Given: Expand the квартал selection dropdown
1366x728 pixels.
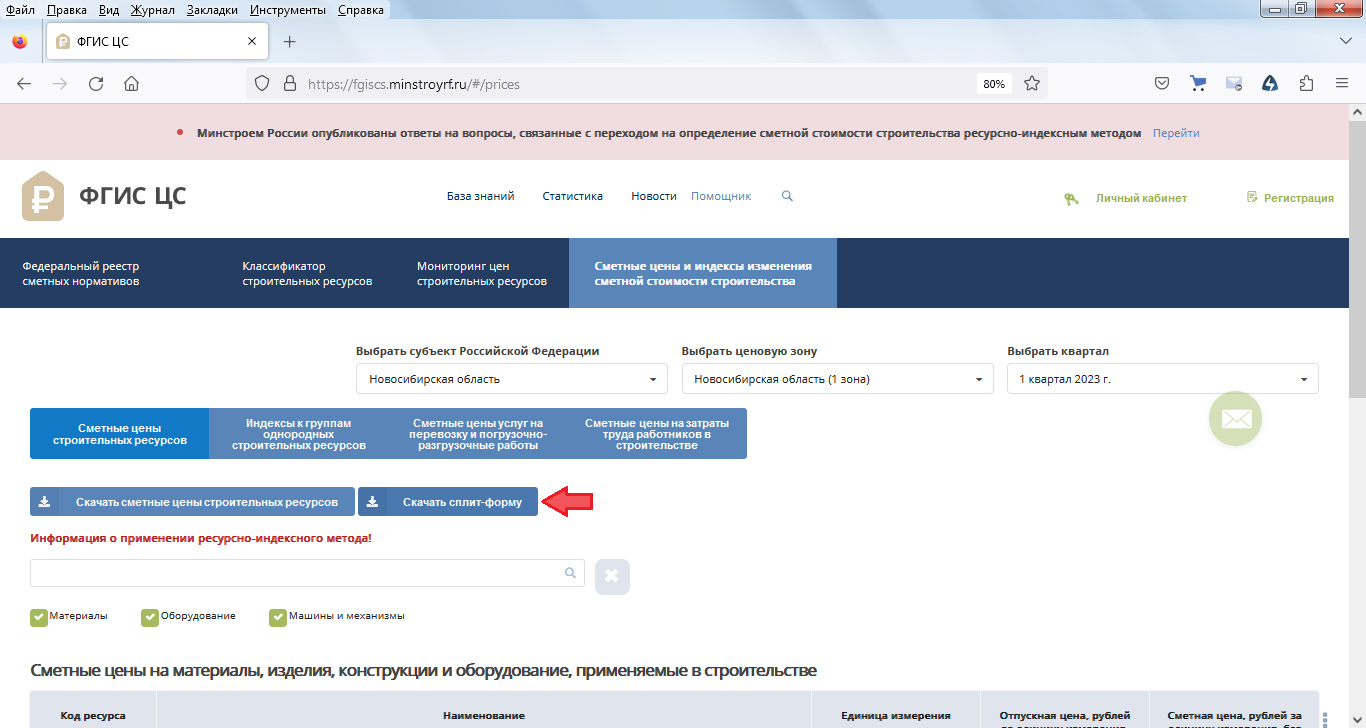Looking at the screenshot, I should (x=1163, y=379).
